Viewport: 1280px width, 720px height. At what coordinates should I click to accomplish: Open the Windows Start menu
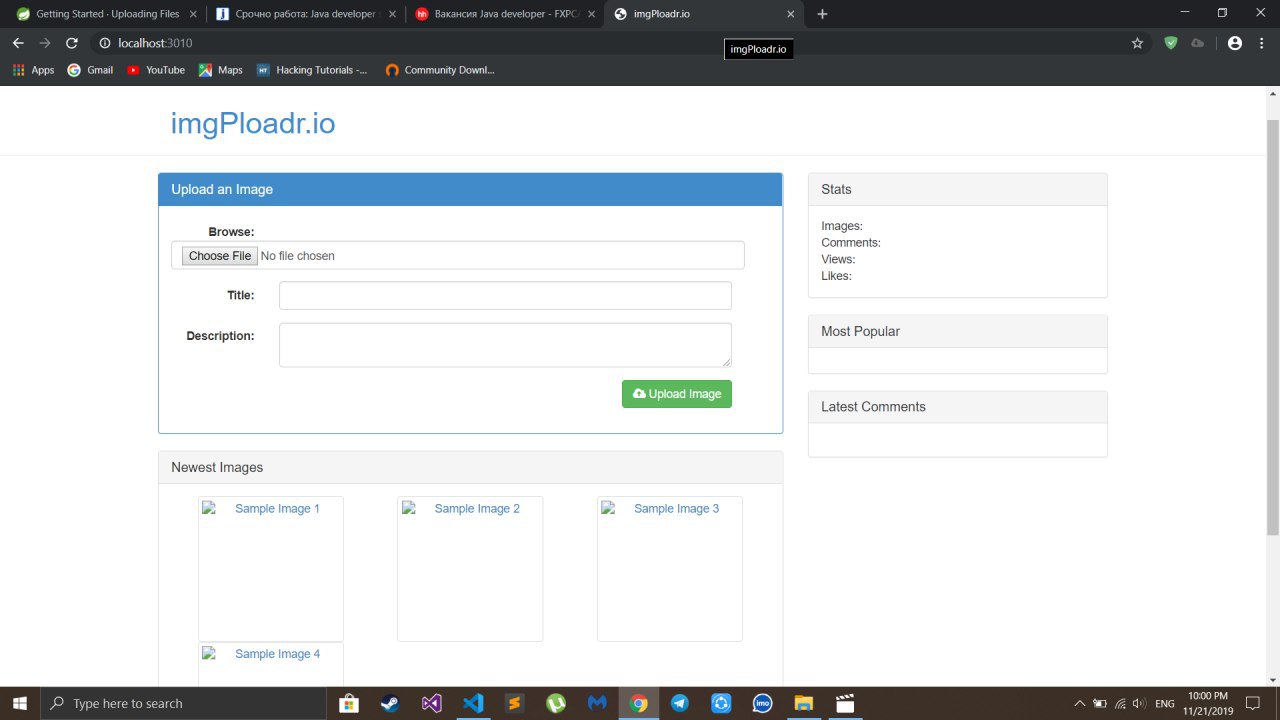tap(20, 703)
